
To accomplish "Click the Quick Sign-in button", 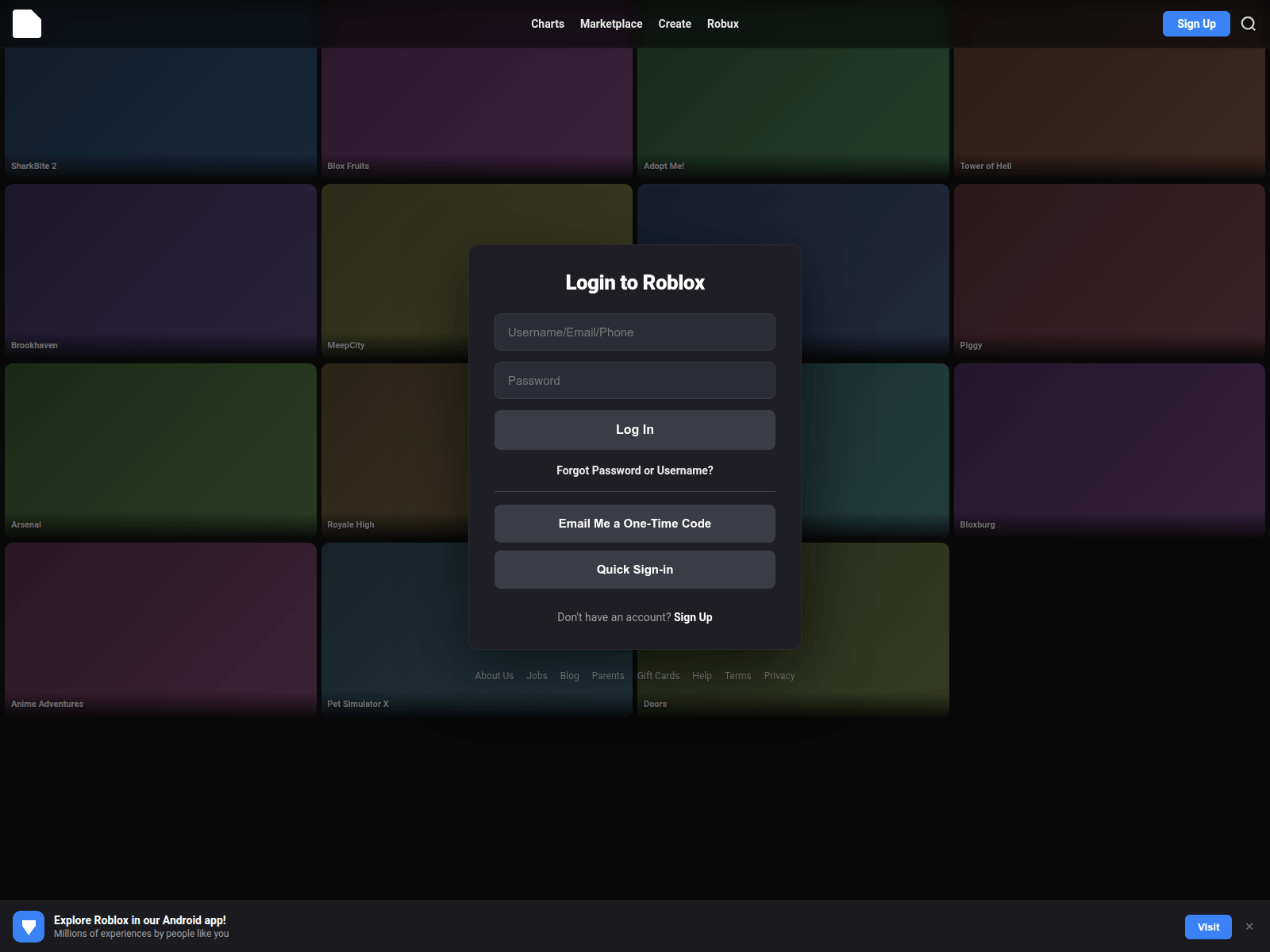I will pos(635,570).
